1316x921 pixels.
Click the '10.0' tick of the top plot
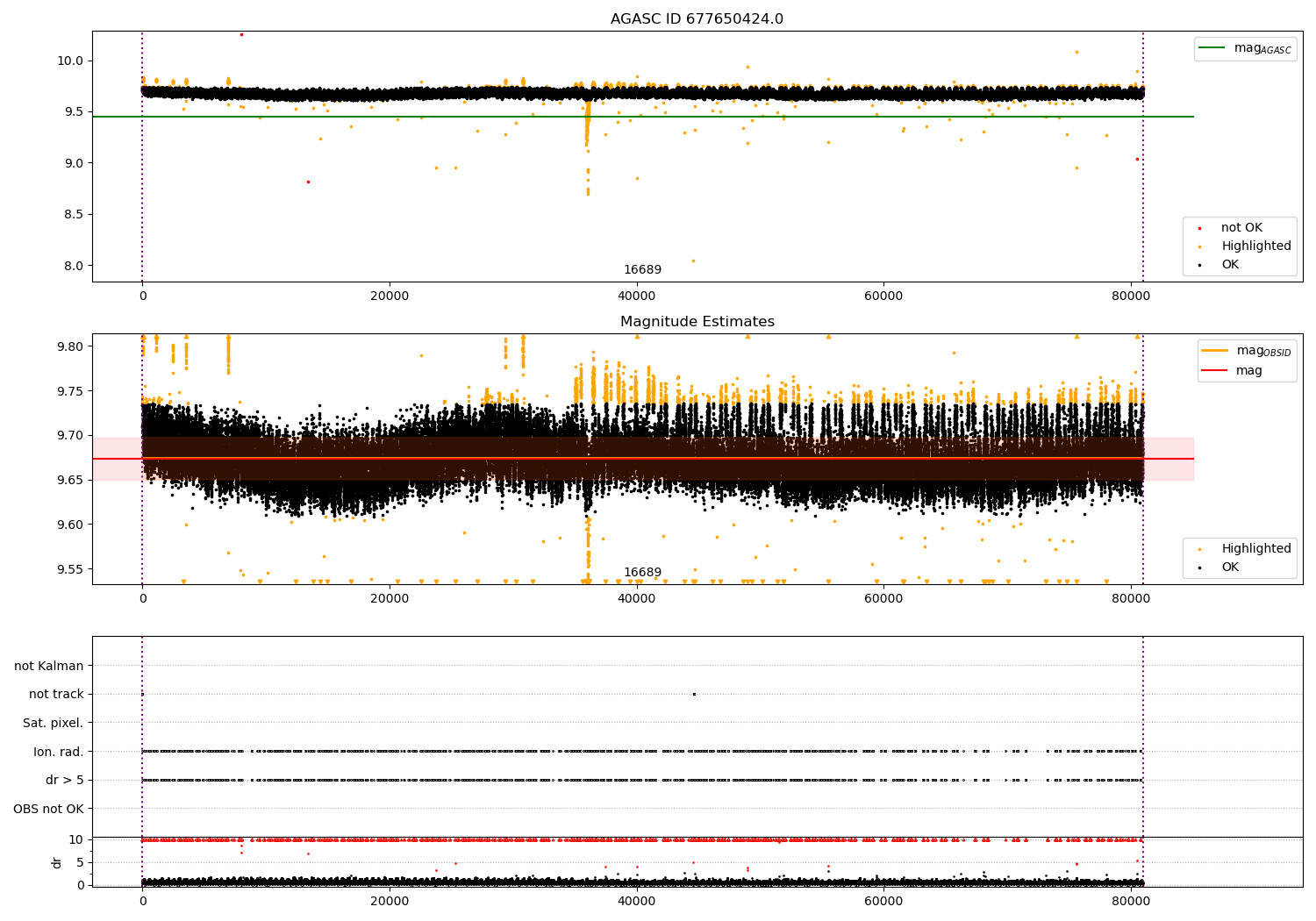[71, 61]
